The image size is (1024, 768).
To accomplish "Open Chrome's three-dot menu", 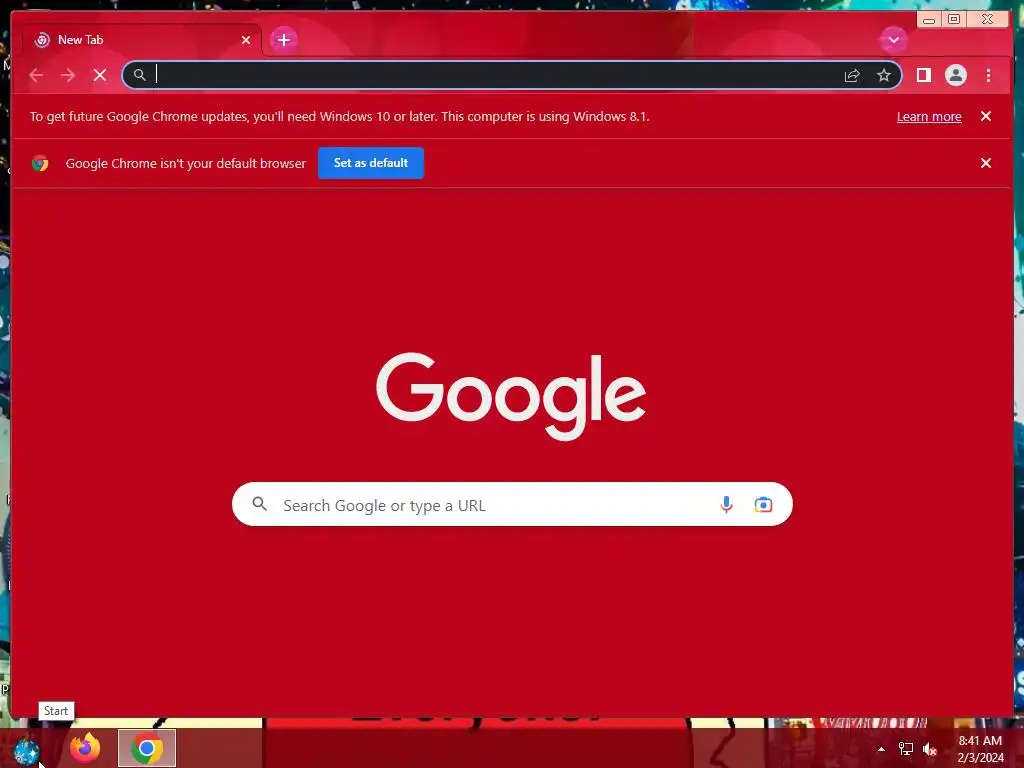I will 988,75.
